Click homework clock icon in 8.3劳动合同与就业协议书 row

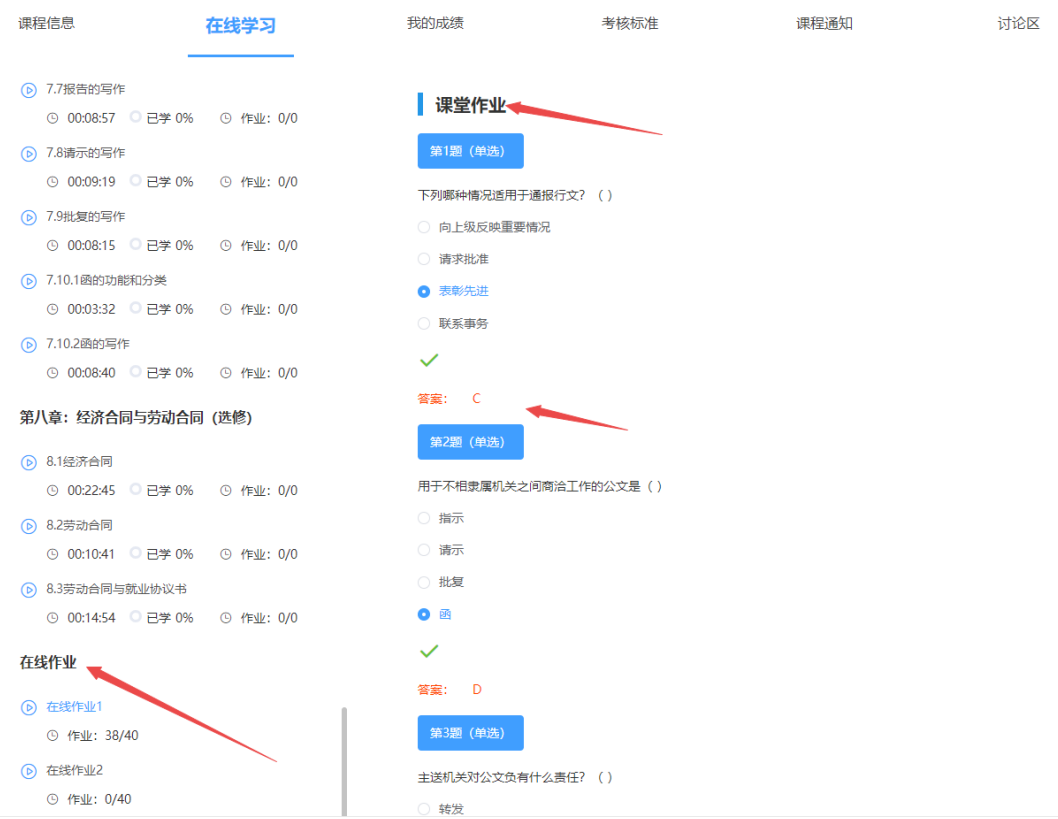(x=226, y=617)
